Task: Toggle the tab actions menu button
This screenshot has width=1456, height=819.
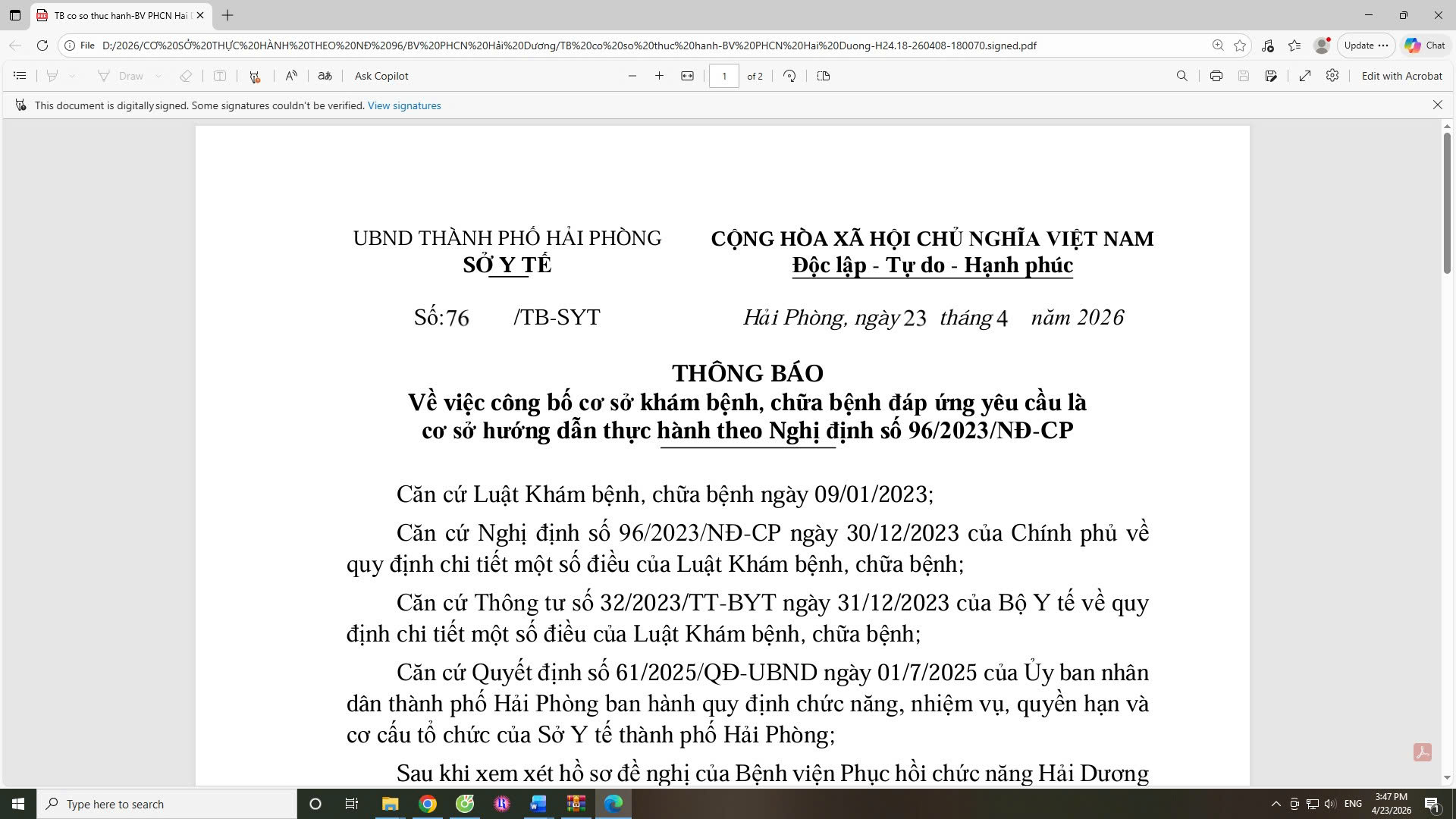Action: tap(14, 15)
